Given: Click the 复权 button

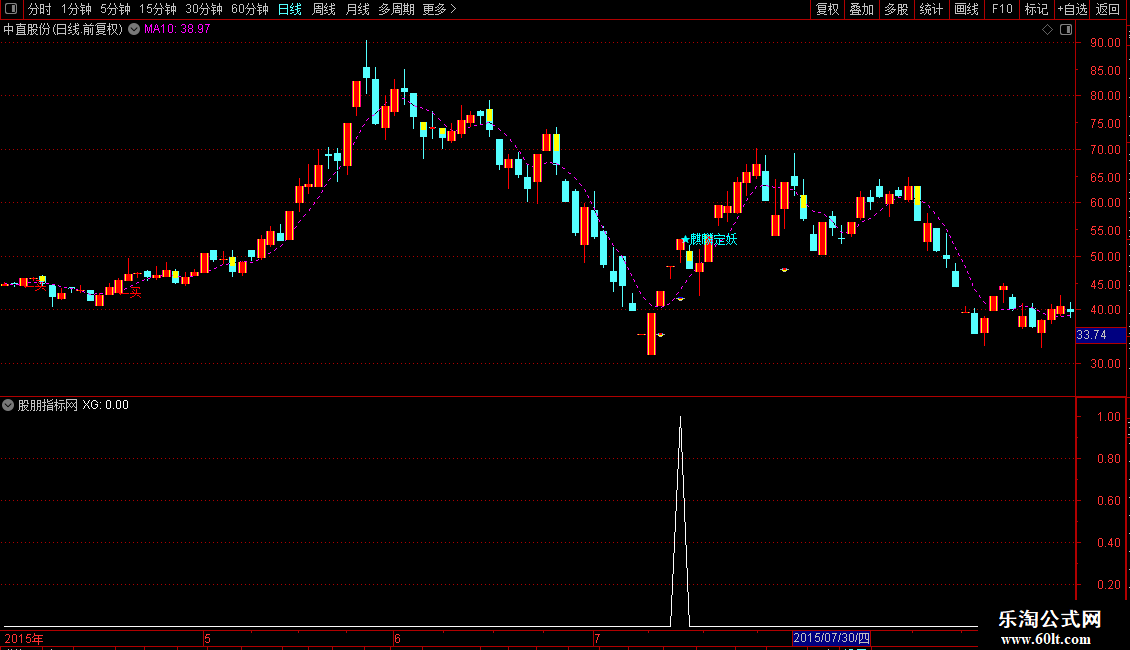Looking at the screenshot, I should 827,9.
